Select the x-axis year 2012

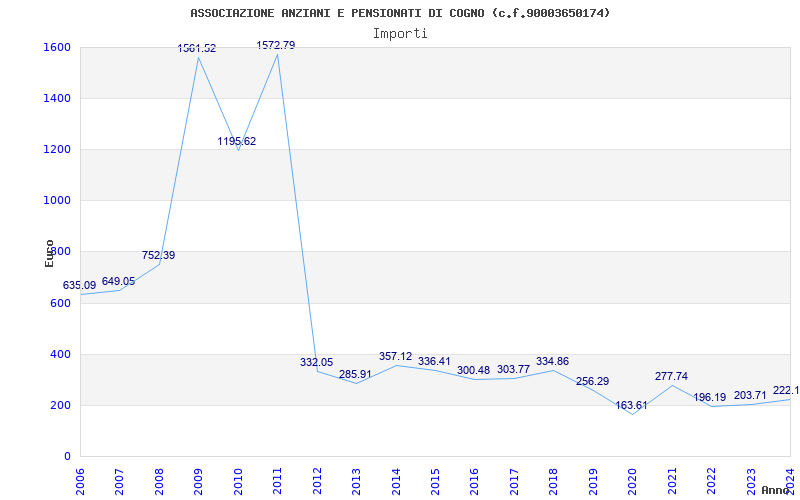[x=317, y=481]
